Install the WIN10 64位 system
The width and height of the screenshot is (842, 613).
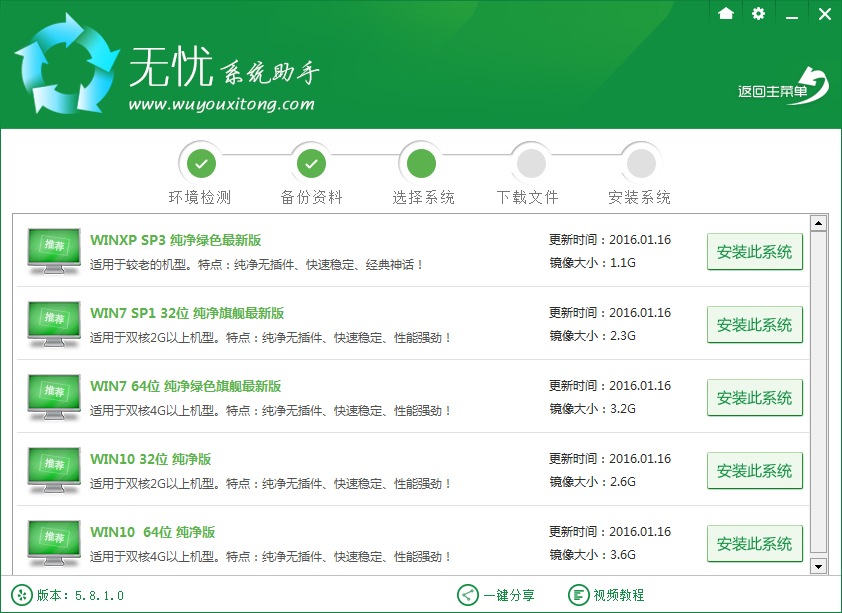754,543
